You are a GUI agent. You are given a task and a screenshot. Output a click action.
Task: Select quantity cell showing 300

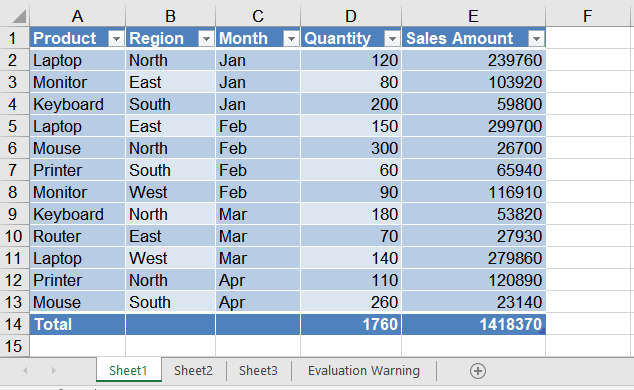pyautogui.click(x=351, y=148)
